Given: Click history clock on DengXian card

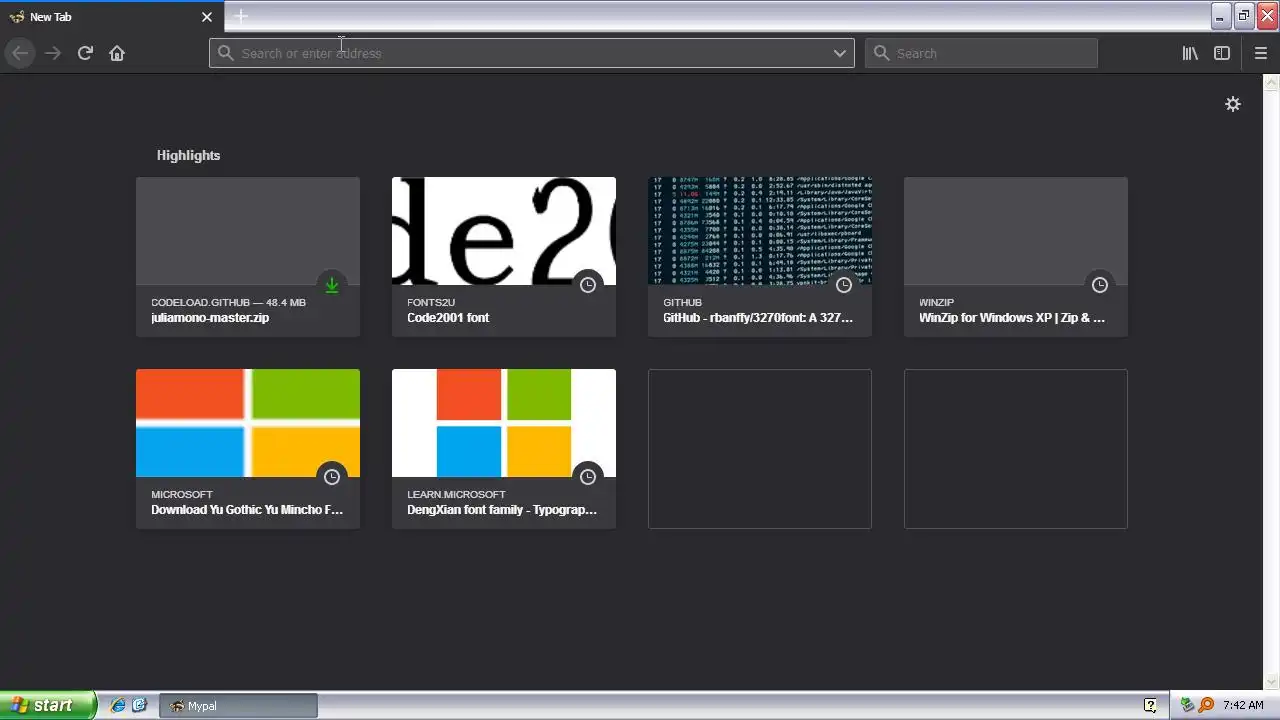Looking at the screenshot, I should tap(588, 477).
